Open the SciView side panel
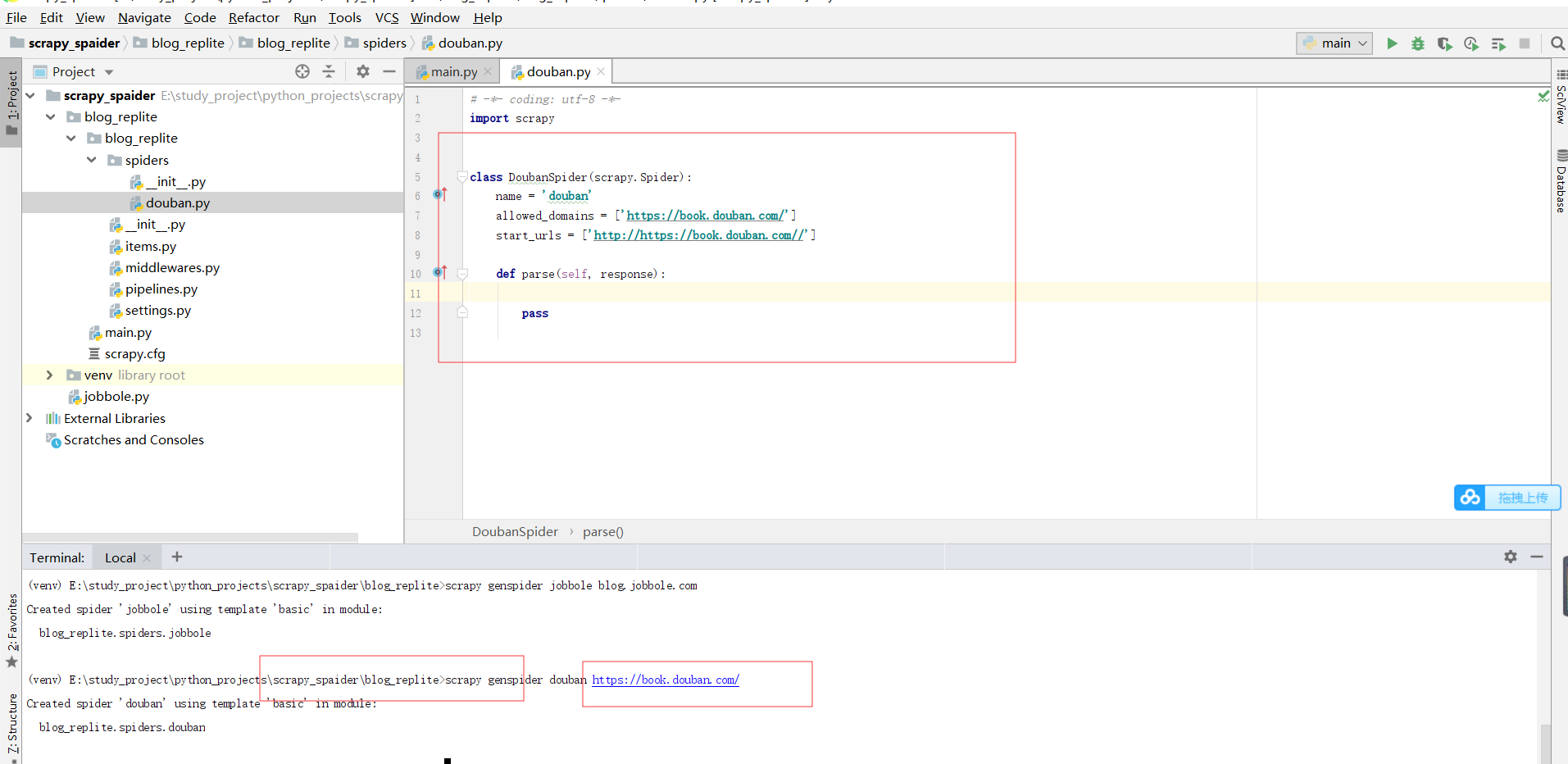 [x=1561, y=98]
